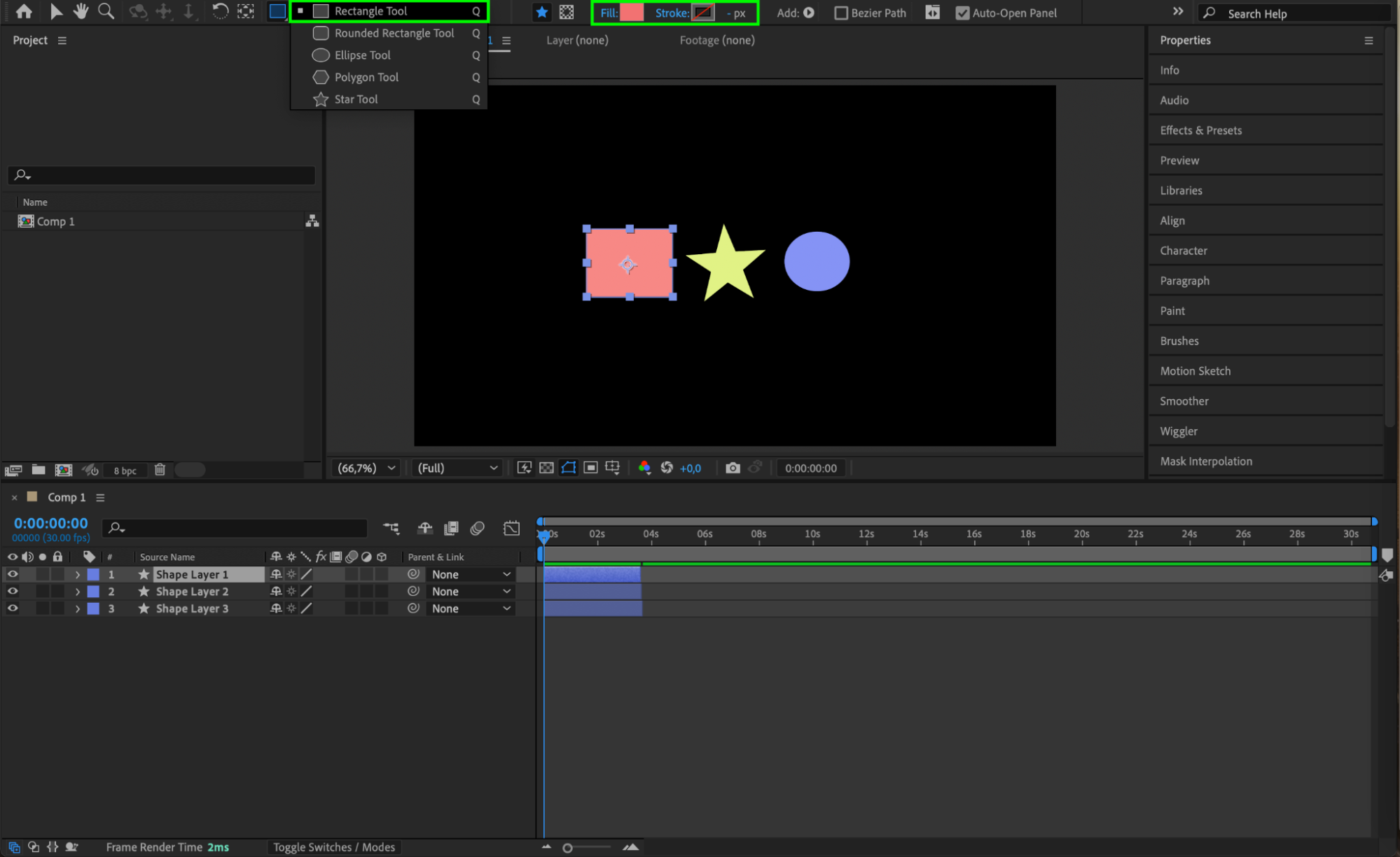Open the magnification 66,7% dropdown
1400x857 pixels.
pos(367,468)
